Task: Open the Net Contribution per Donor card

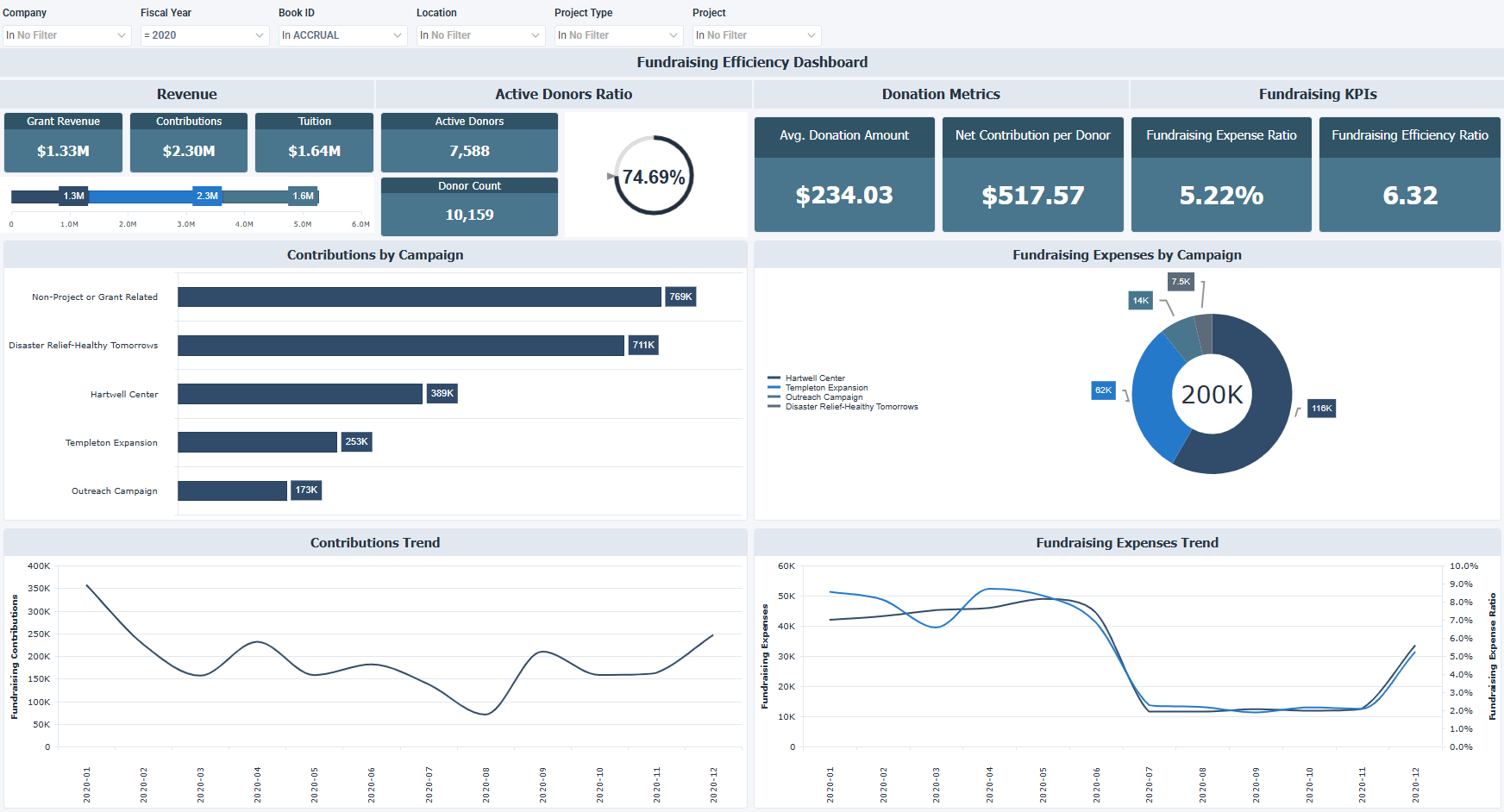Action: pyautogui.click(x=1033, y=174)
